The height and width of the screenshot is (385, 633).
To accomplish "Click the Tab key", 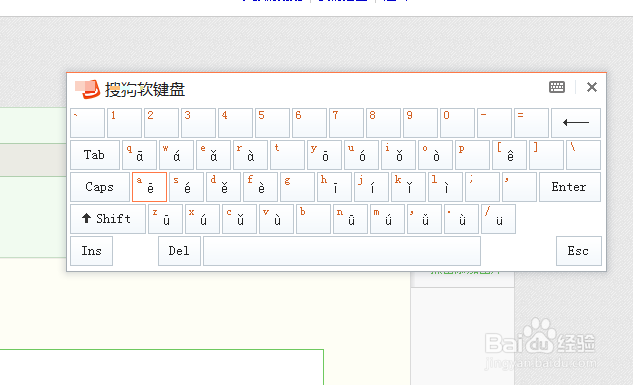I will [95, 155].
